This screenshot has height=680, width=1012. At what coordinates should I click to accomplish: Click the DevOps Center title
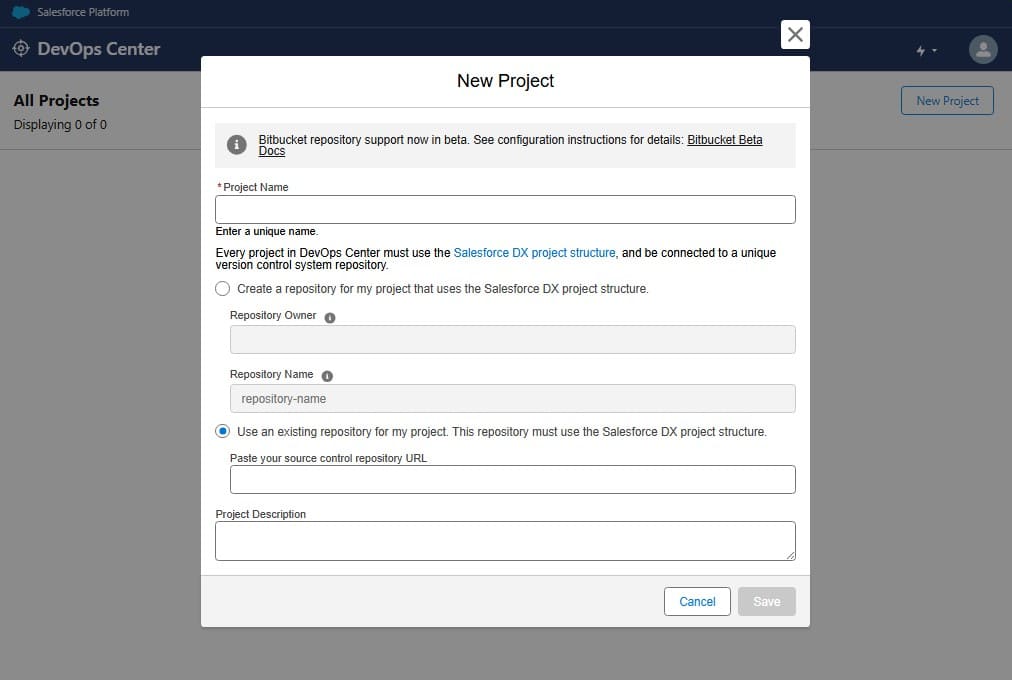point(99,49)
